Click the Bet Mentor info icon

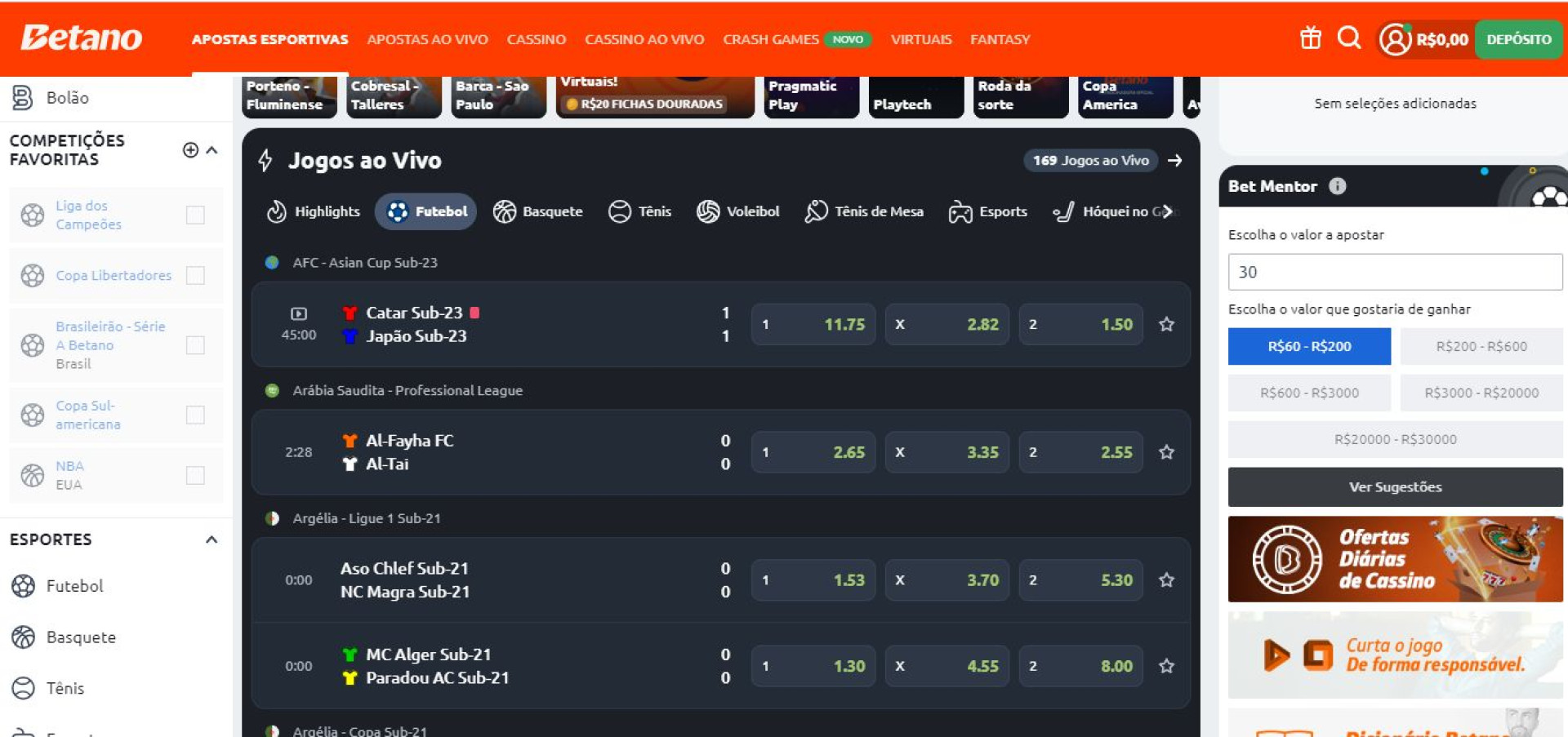[1337, 186]
